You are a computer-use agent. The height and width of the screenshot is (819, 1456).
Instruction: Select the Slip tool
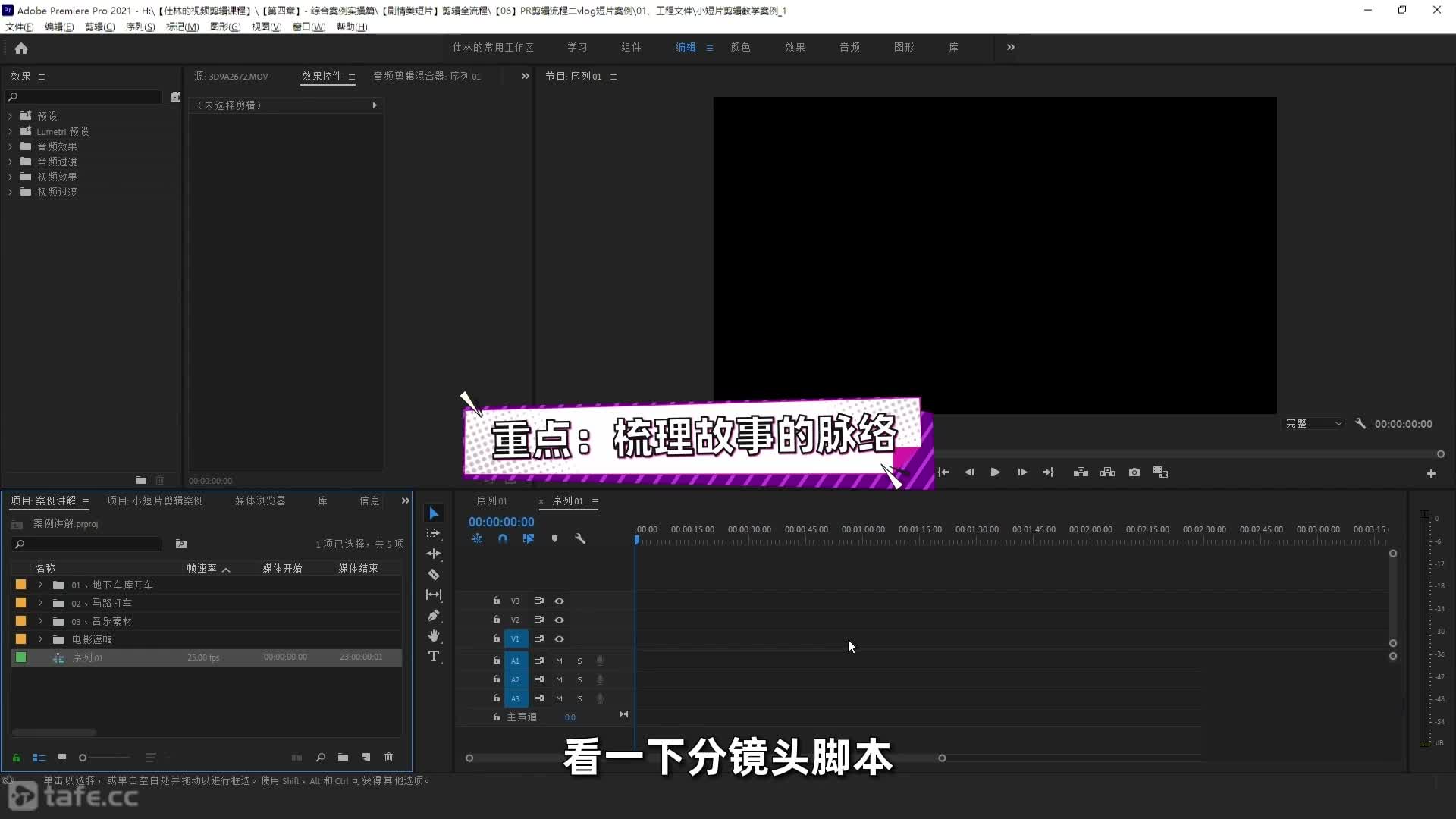coord(434,595)
